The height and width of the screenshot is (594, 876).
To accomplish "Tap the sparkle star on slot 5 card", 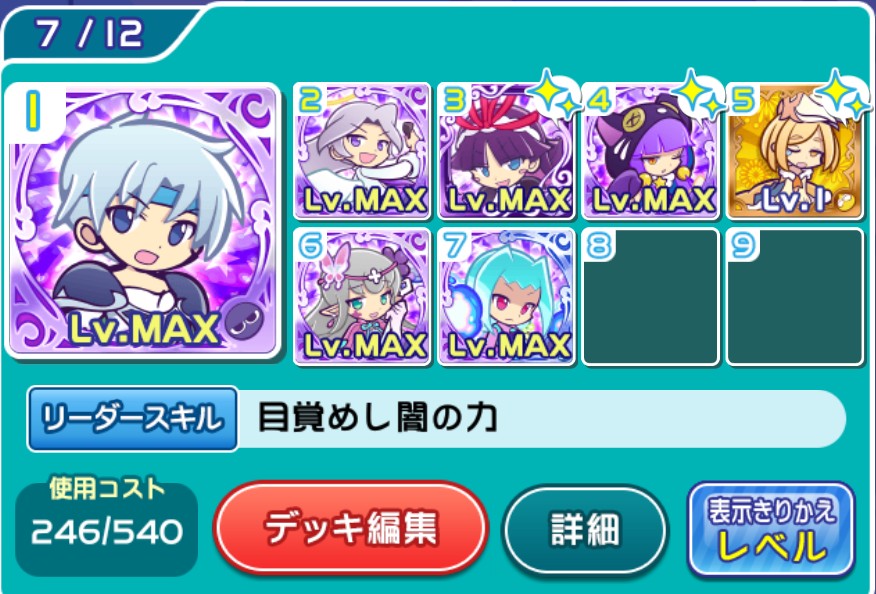I will tap(844, 94).
